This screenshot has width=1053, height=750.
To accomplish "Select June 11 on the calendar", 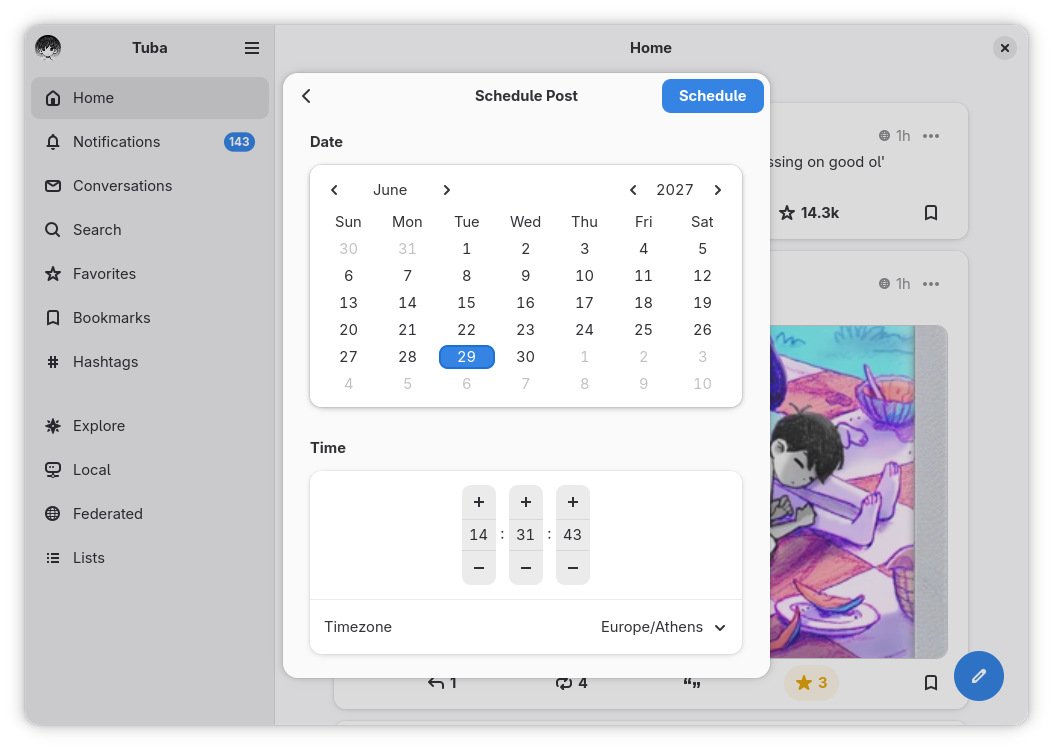I will pyautogui.click(x=643, y=276).
